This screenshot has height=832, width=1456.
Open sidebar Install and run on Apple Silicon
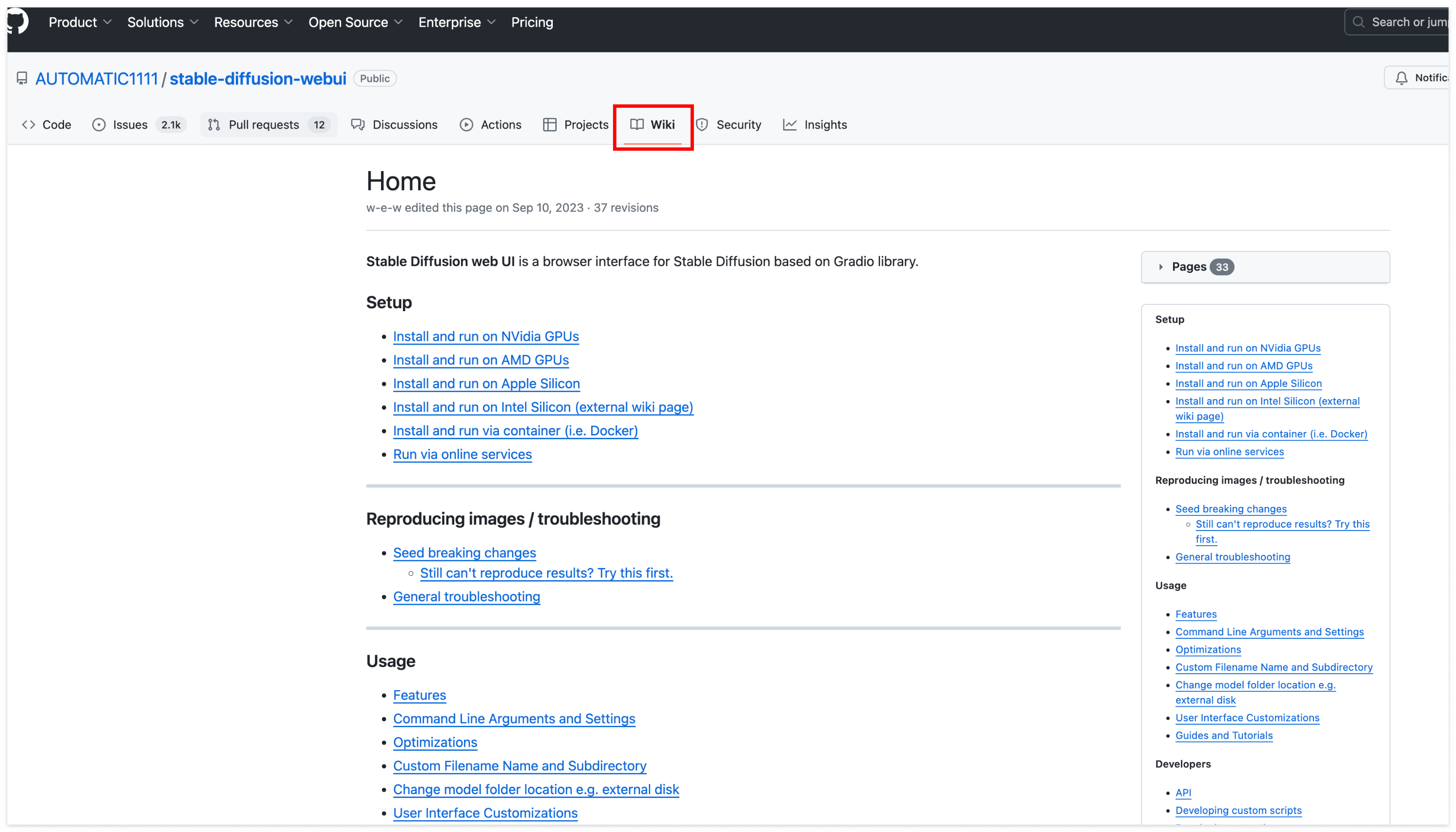pos(1248,383)
